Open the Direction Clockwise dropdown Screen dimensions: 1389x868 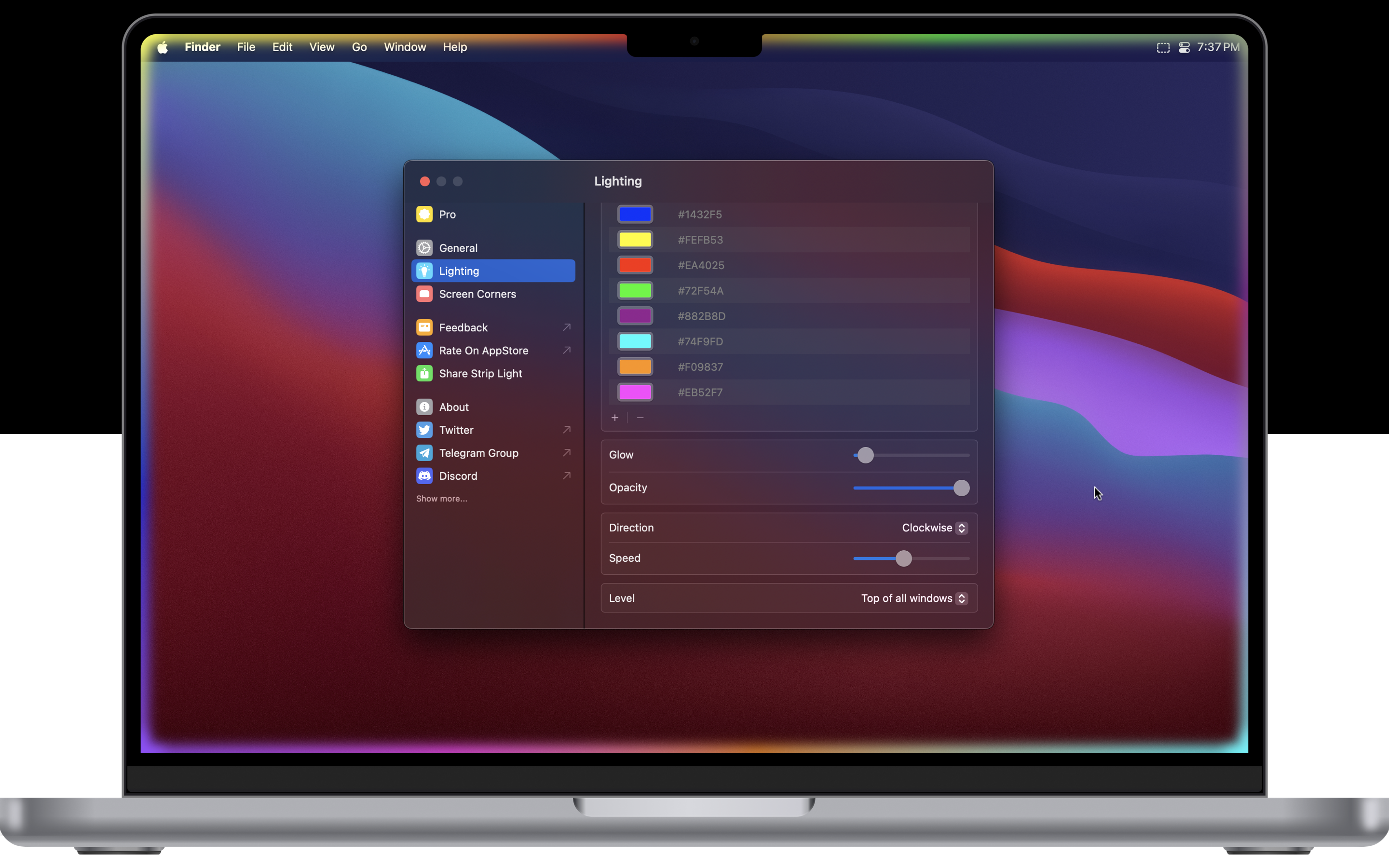pyautogui.click(x=935, y=528)
